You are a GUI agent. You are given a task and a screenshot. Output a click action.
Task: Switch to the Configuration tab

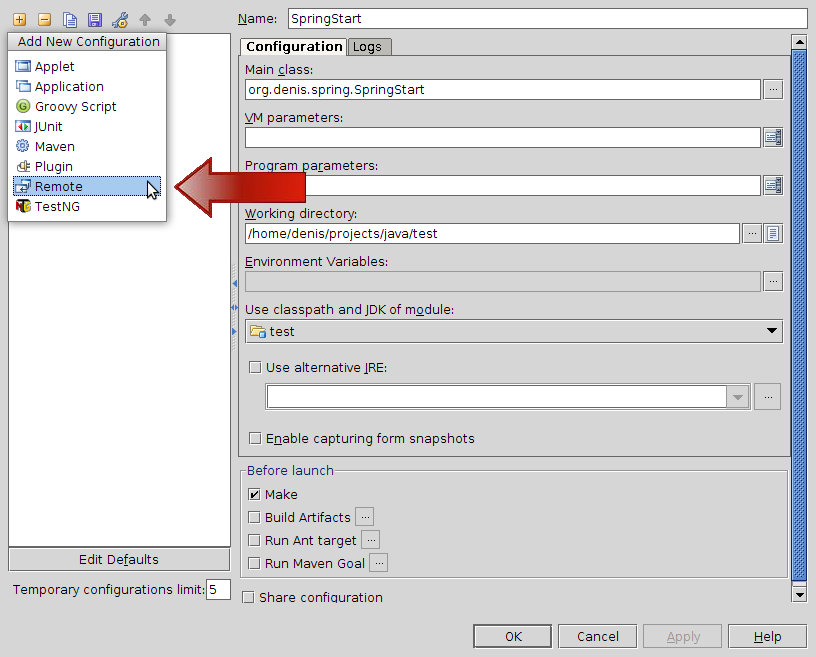click(294, 47)
